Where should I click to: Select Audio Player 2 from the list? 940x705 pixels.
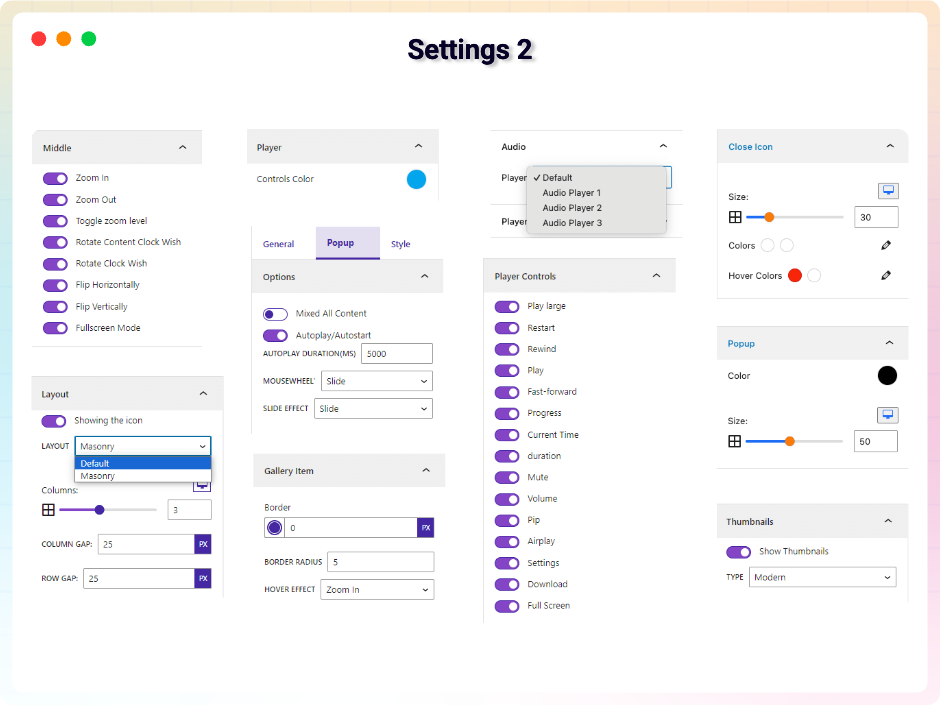coord(572,208)
